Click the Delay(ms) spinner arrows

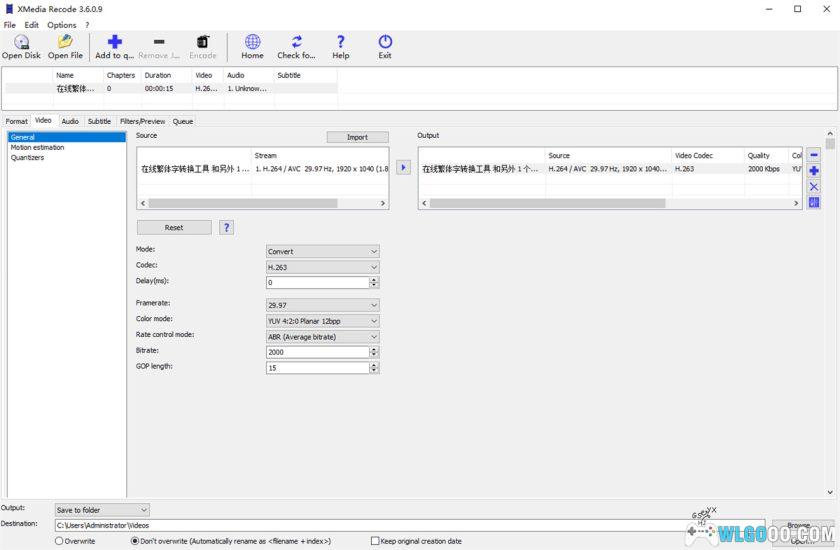tap(374, 282)
